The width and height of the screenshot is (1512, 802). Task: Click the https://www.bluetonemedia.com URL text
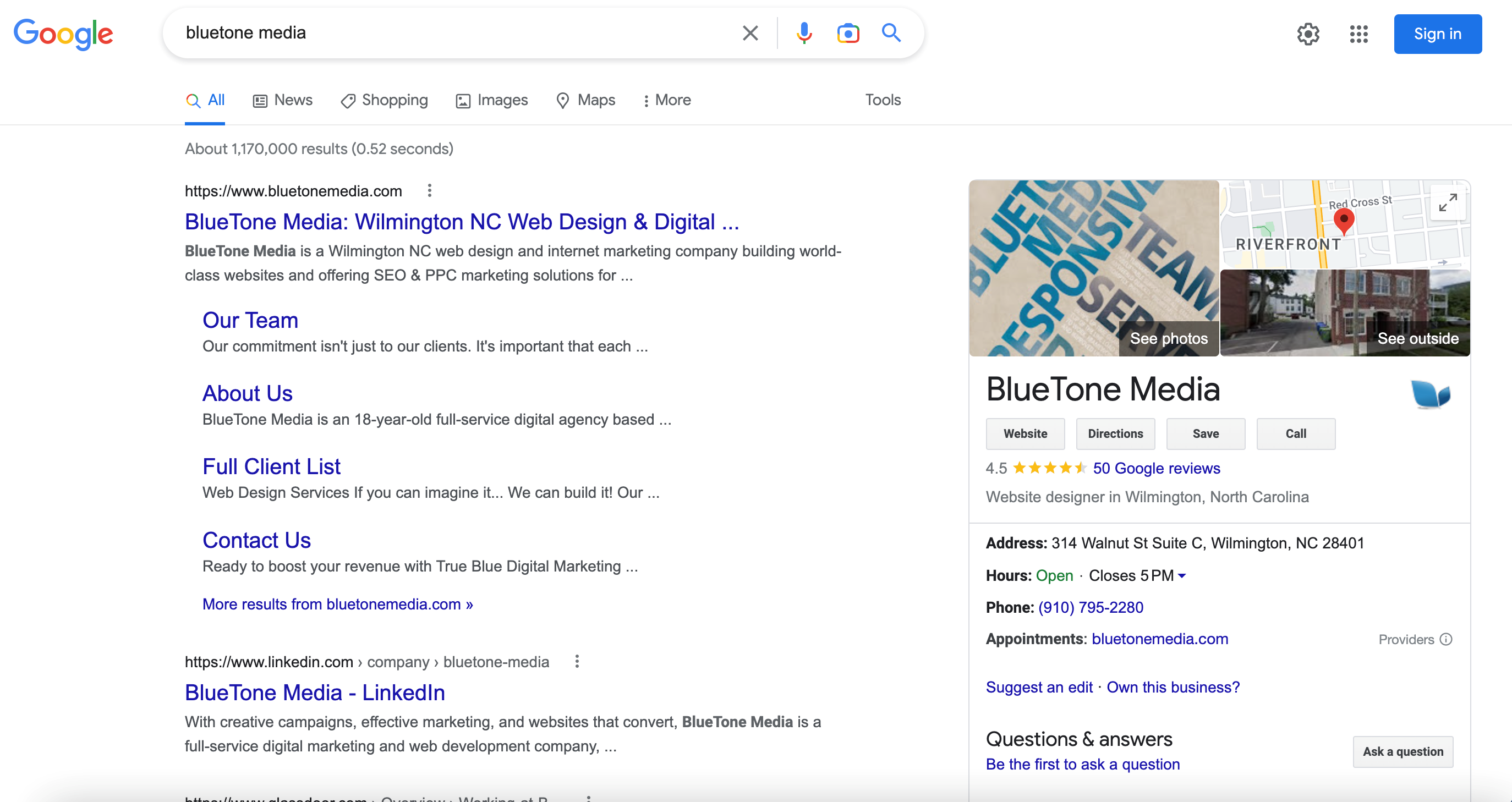pyautogui.click(x=293, y=191)
